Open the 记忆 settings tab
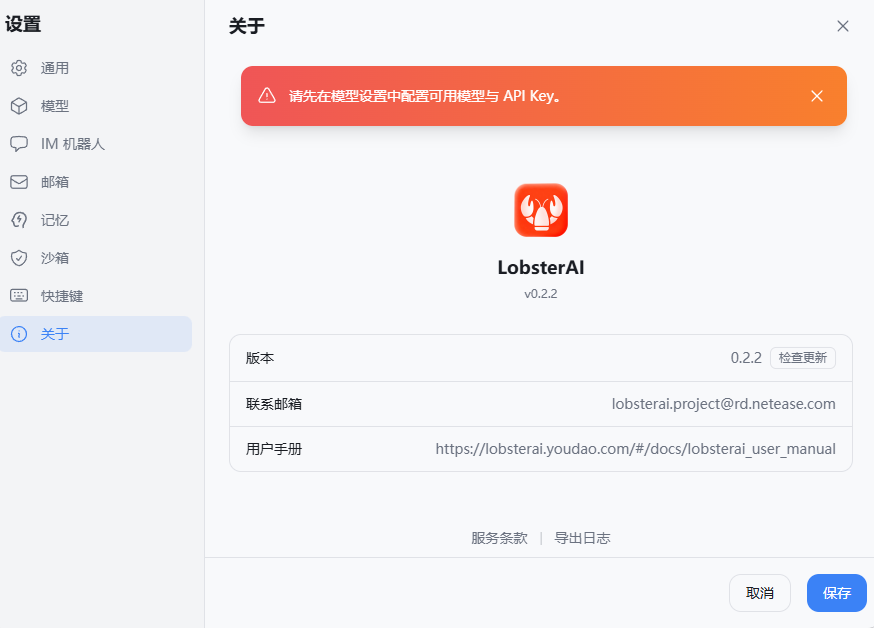 [96, 220]
